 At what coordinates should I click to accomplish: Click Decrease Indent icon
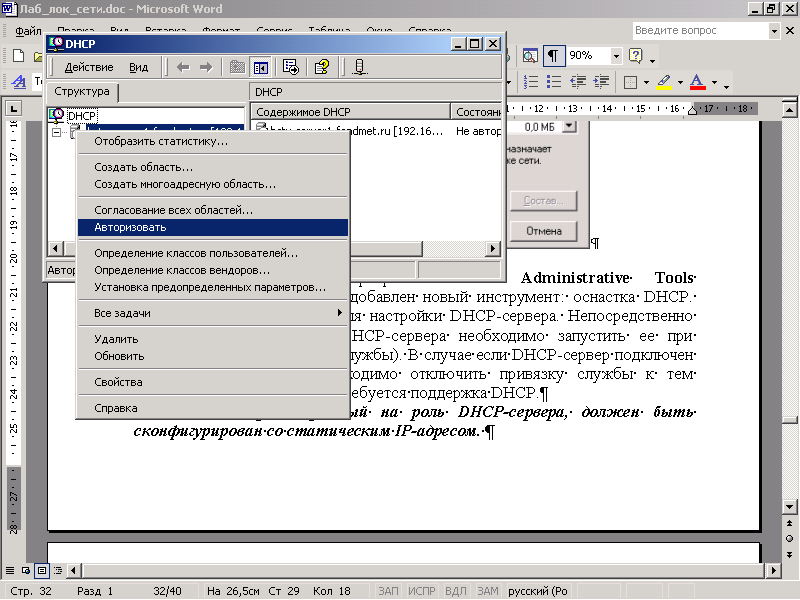pos(578,82)
